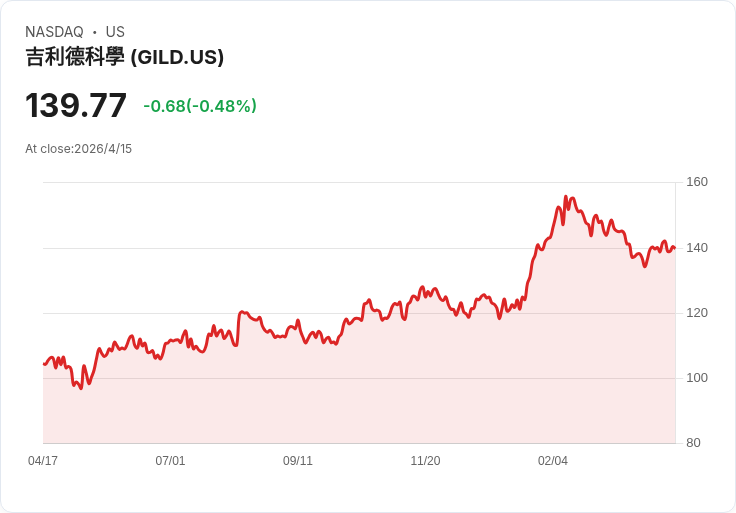
Task: Click the -0.68(-0.48%) price change text
Action: (x=200, y=106)
